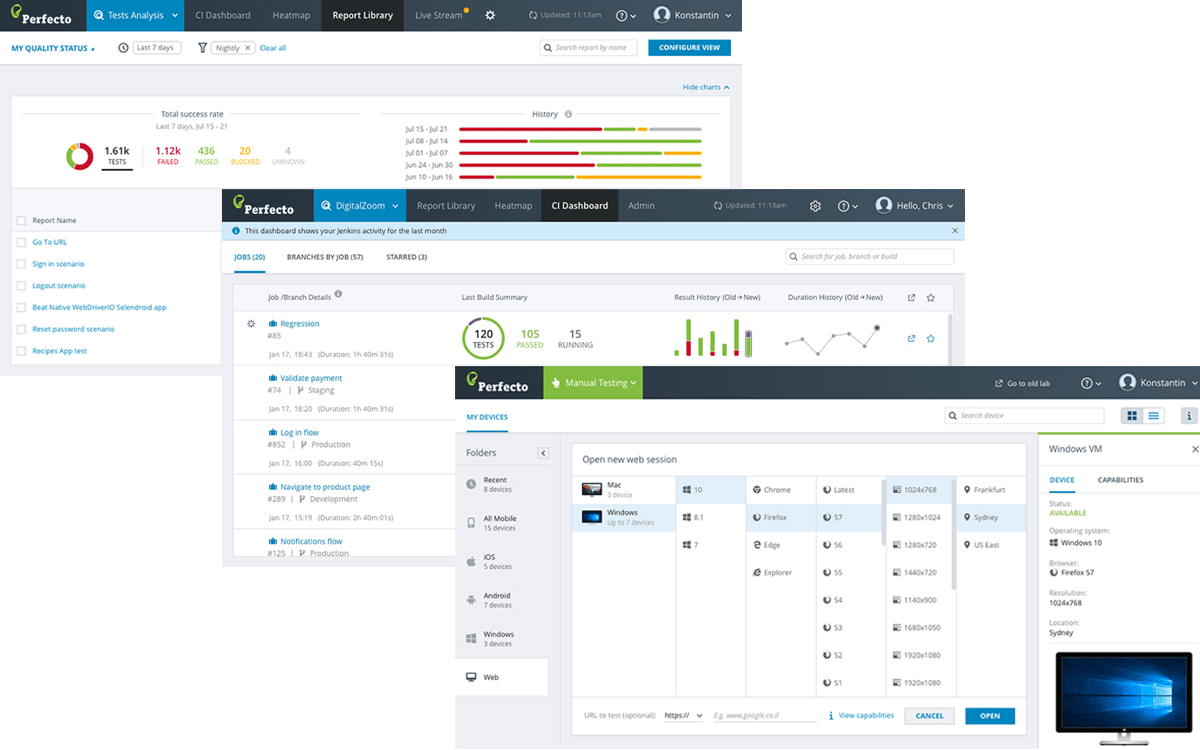Open settings gear in Report Library window

[490, 15]
